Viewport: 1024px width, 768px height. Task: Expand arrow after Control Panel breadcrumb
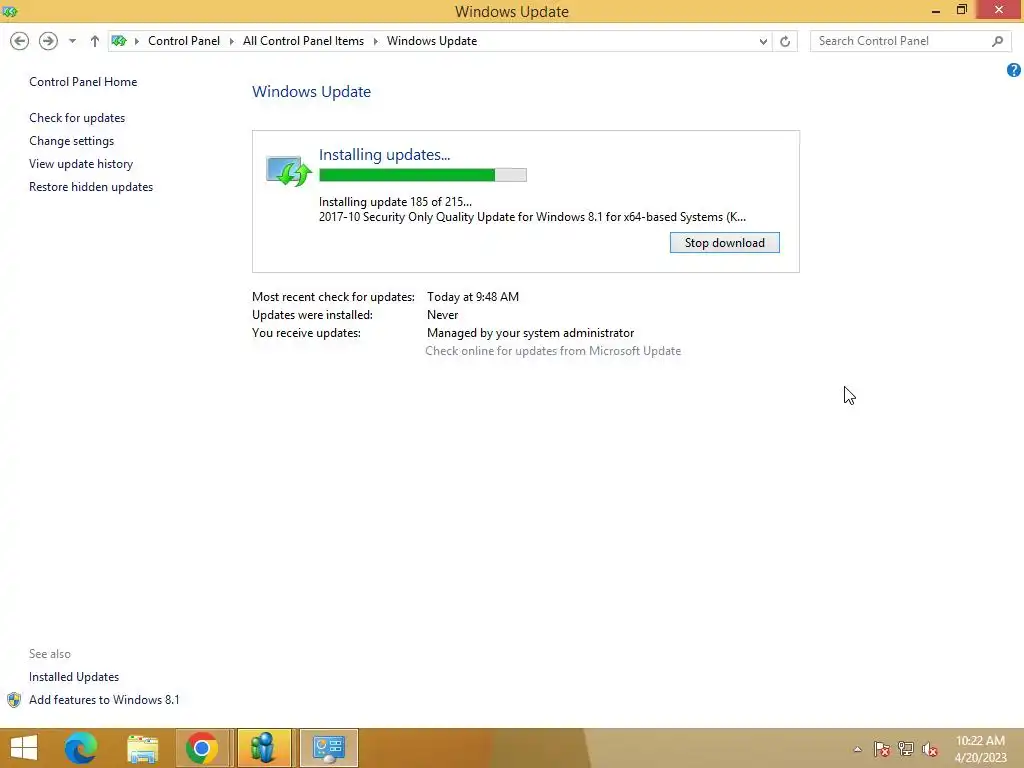click(x=231, y=41)
